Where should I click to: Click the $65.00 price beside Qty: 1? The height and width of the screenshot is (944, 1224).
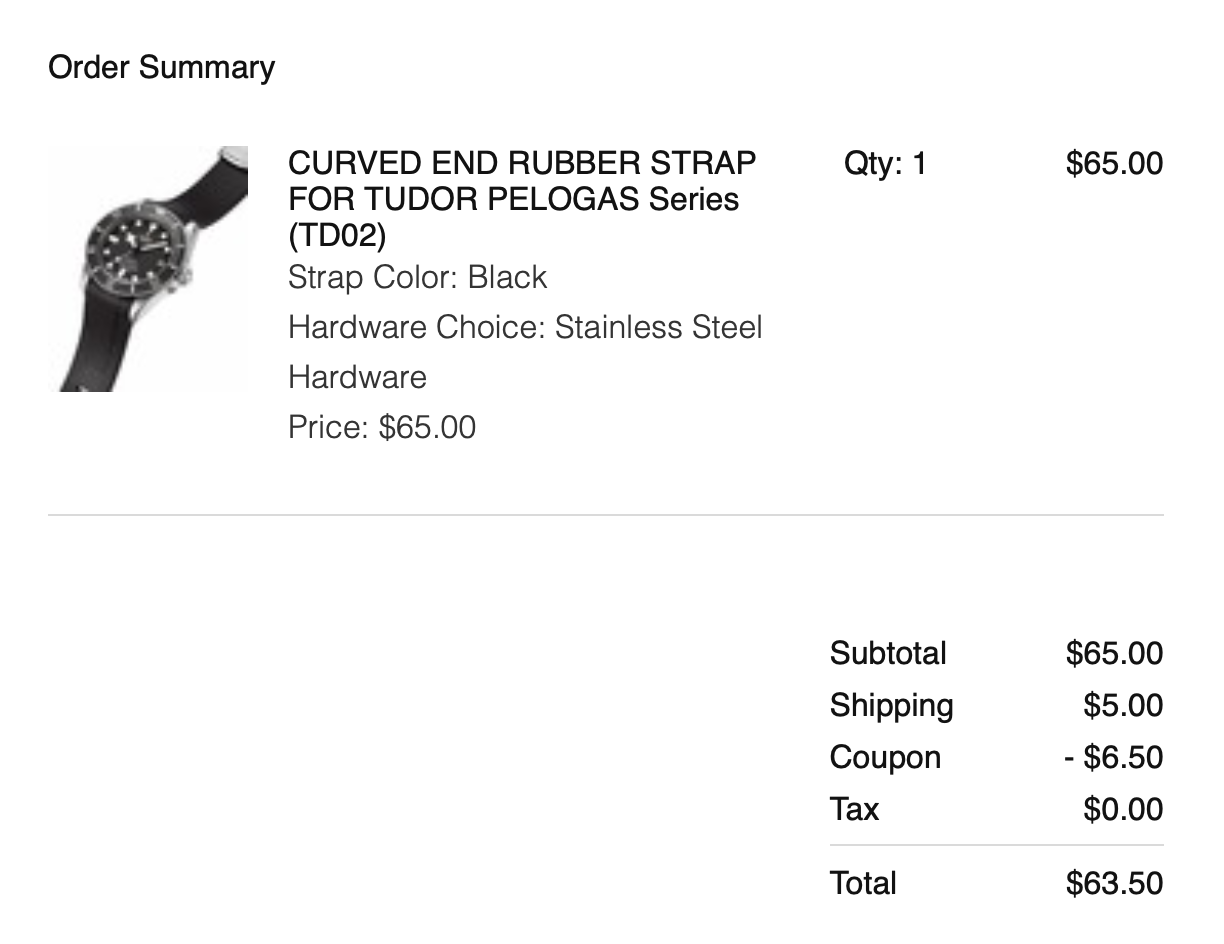tap(1114, 163)
